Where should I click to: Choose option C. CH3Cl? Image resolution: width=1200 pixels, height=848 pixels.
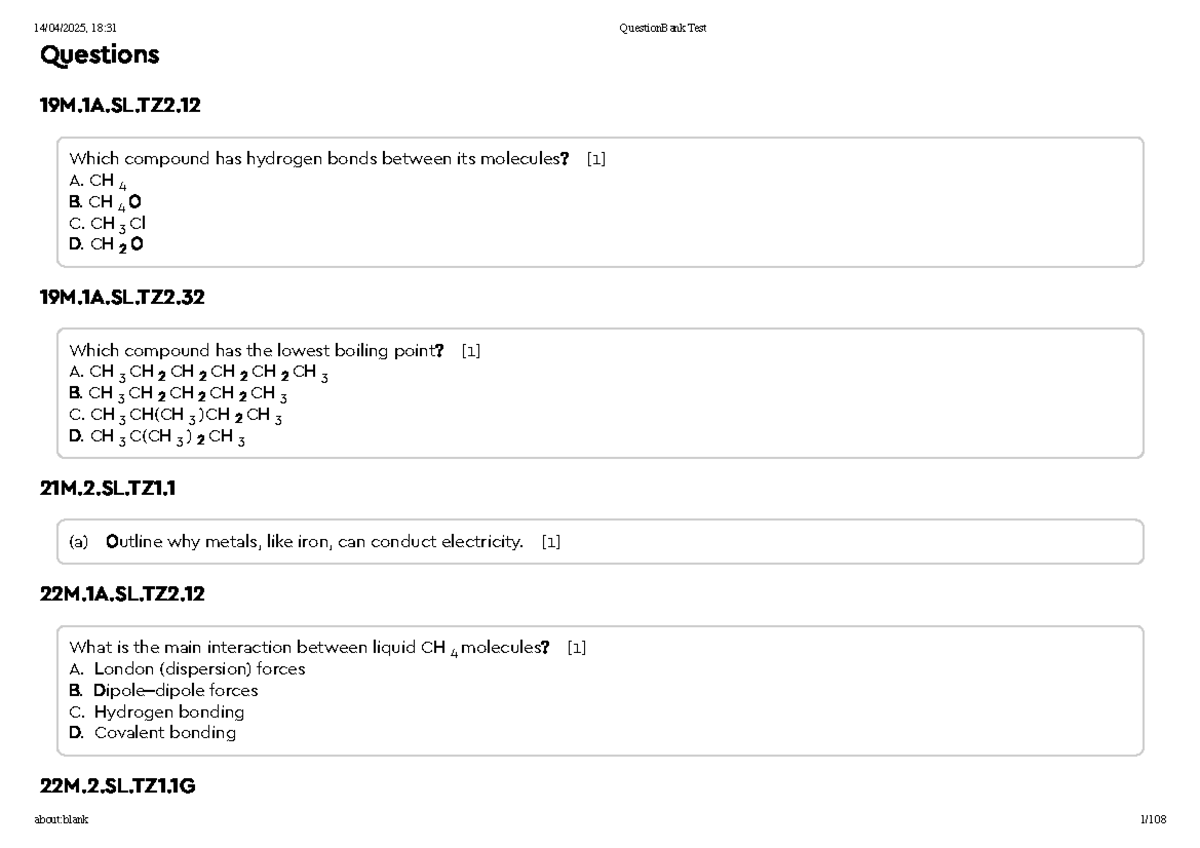click(107, 224)
